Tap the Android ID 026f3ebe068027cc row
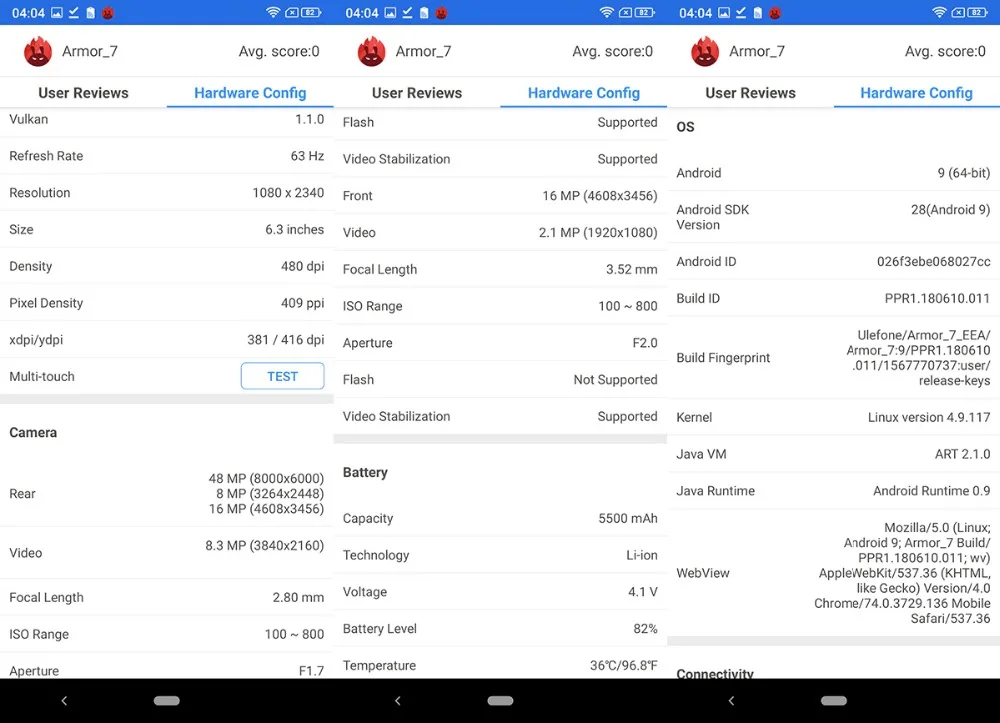Viewport: 1000px width, 723px height. [834, 261]
